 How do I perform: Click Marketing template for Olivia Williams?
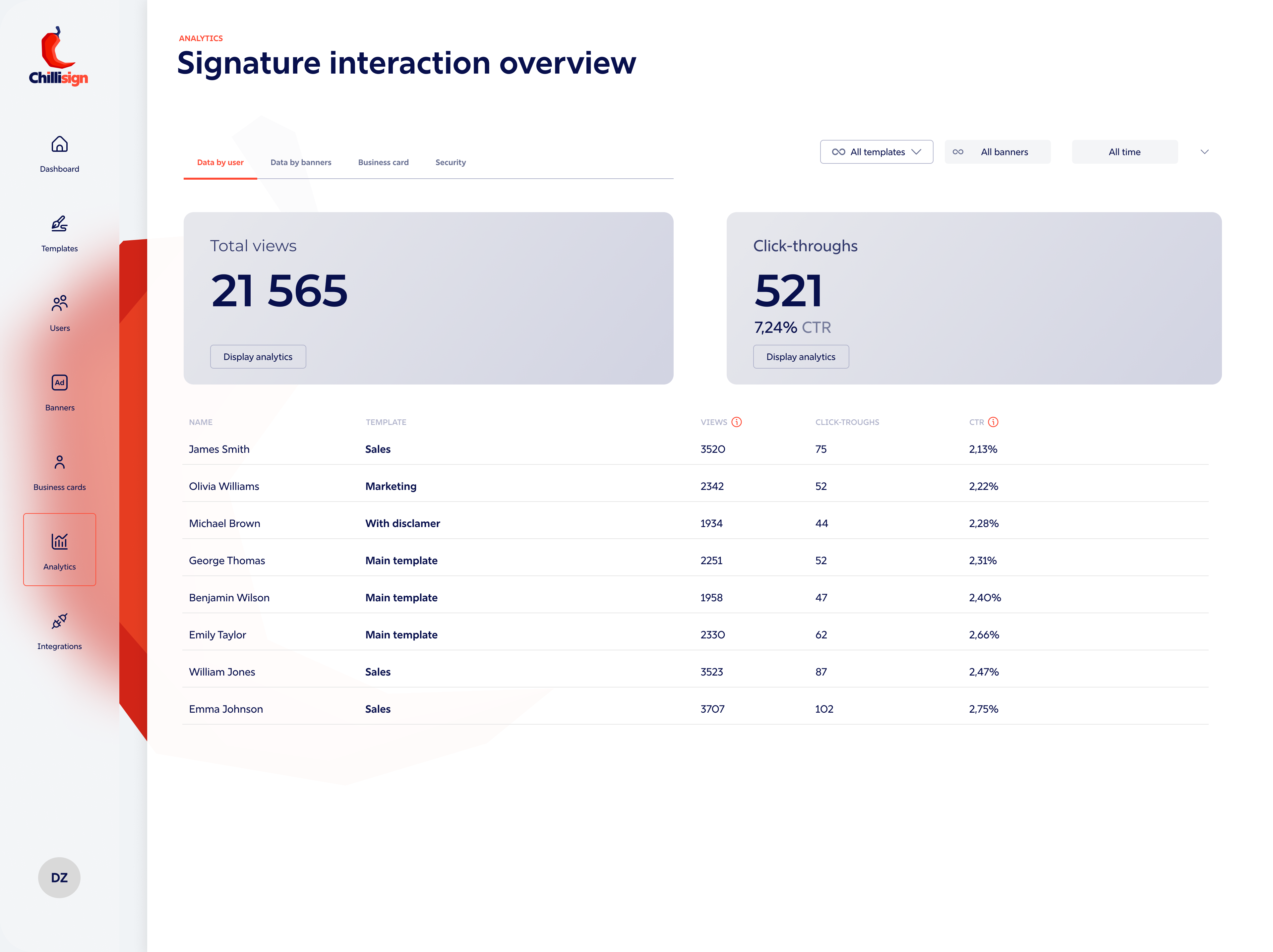[391, 486]
